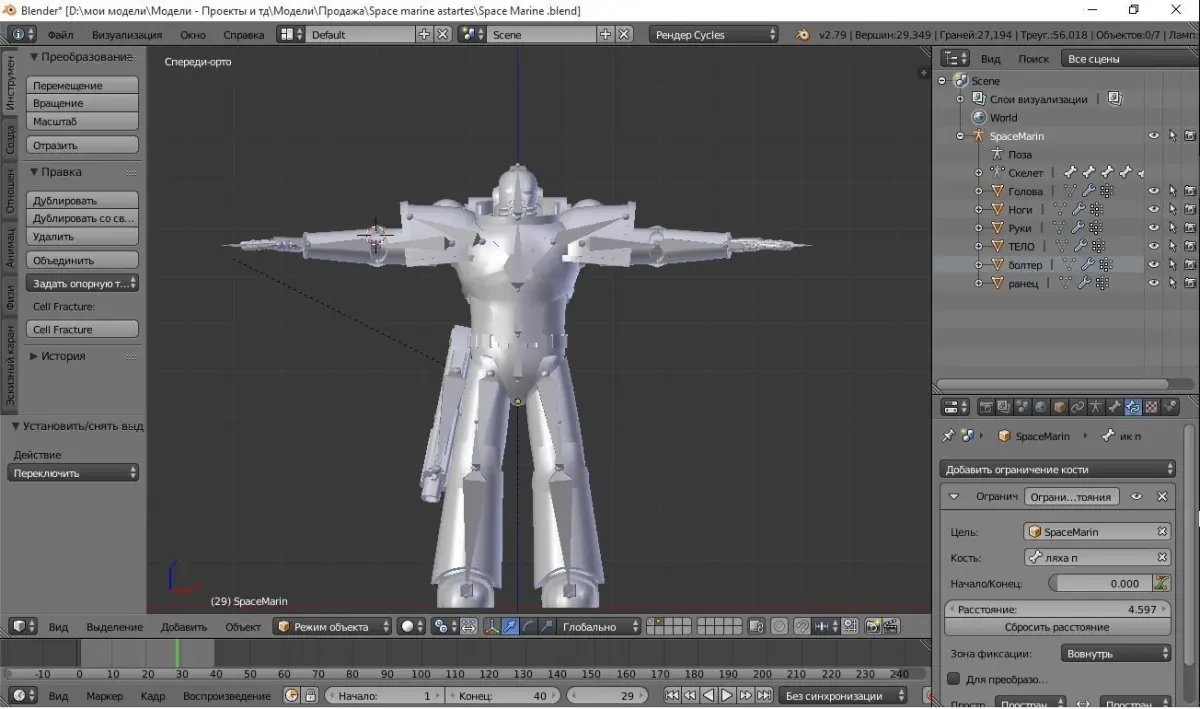Open the Справка menu

pos(244,34)
